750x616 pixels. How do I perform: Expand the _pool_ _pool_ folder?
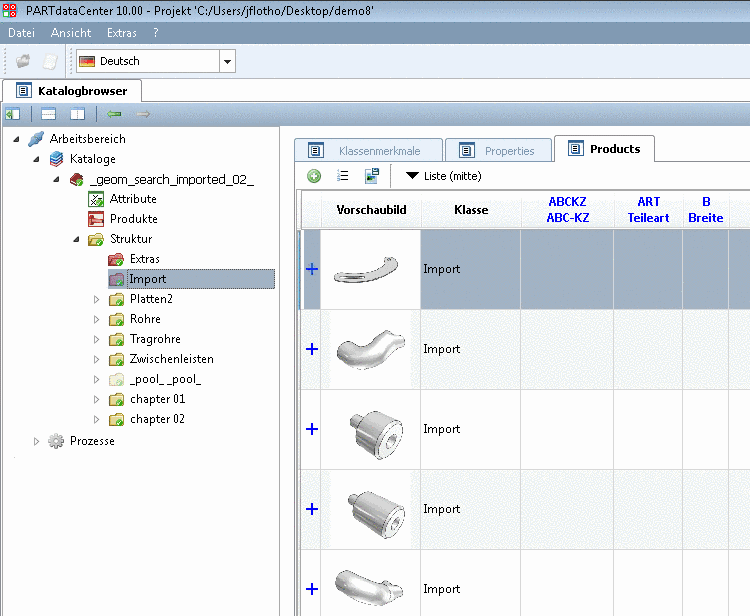pyautogui.click(x=96, y=380)
